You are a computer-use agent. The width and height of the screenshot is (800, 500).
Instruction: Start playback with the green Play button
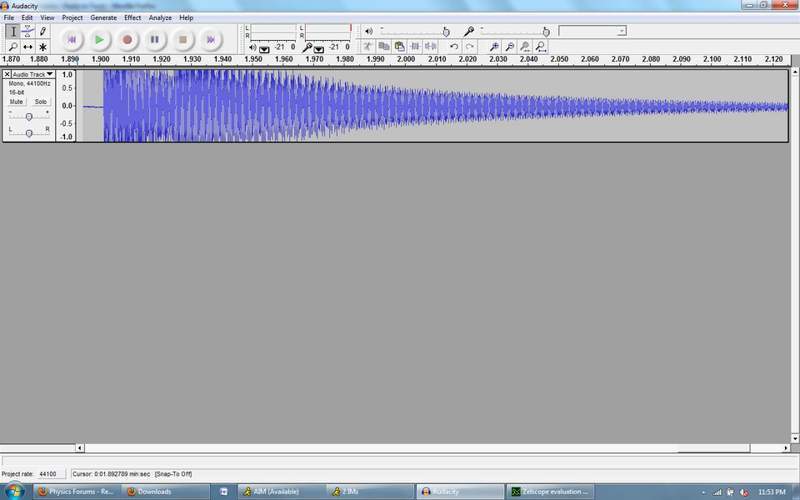point(99,39)
